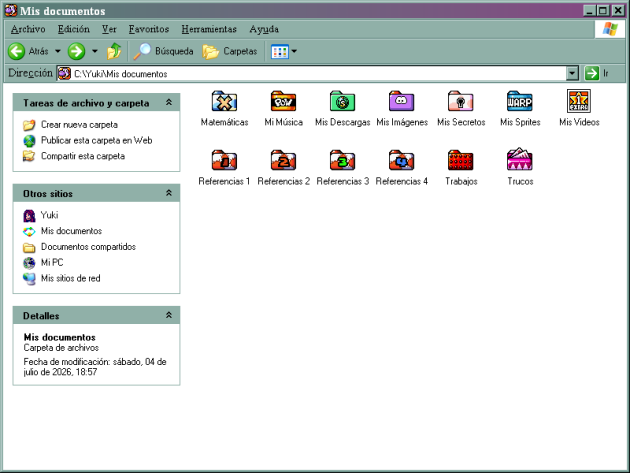The image size is (630, 473).
Task: Click the Búsqueda magnifier button
Action: (164, 51)
